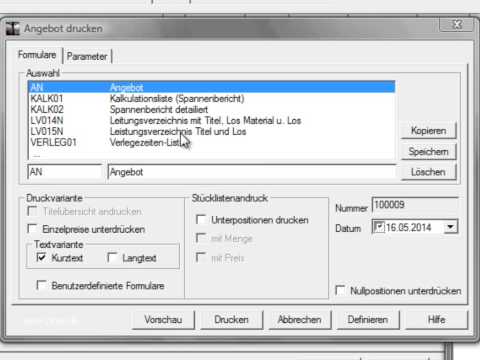Check Nullpositionen unterdrücken option
Screen dimensions: 480x360
tap(340, 290)
